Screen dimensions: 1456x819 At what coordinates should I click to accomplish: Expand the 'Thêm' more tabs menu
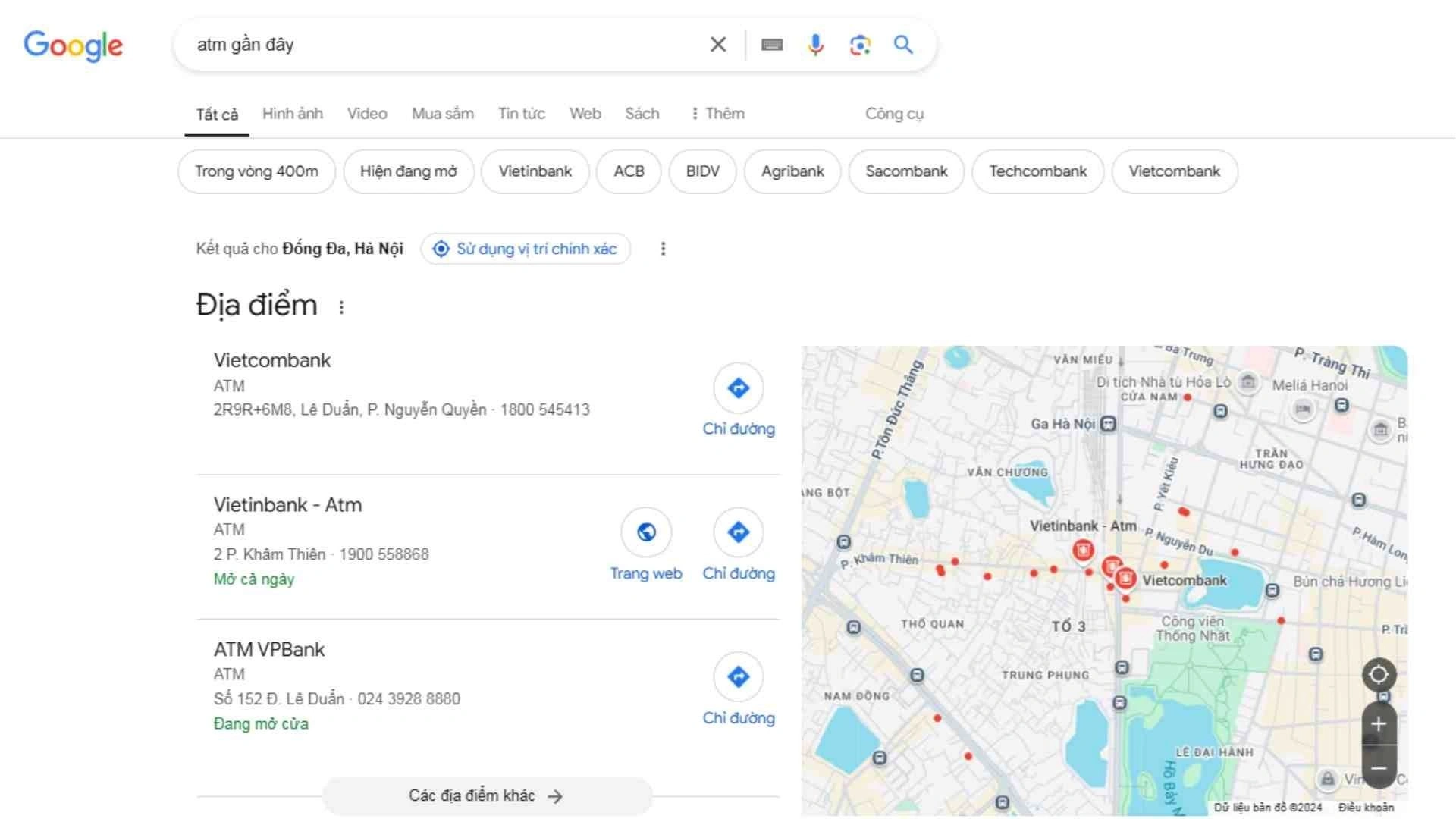tap(717, 114)
